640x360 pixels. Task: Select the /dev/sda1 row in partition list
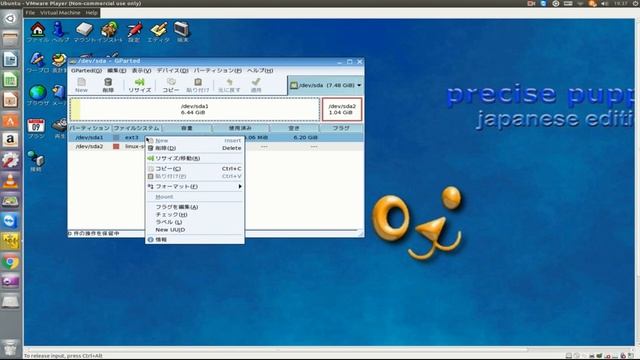click(216, 138)
